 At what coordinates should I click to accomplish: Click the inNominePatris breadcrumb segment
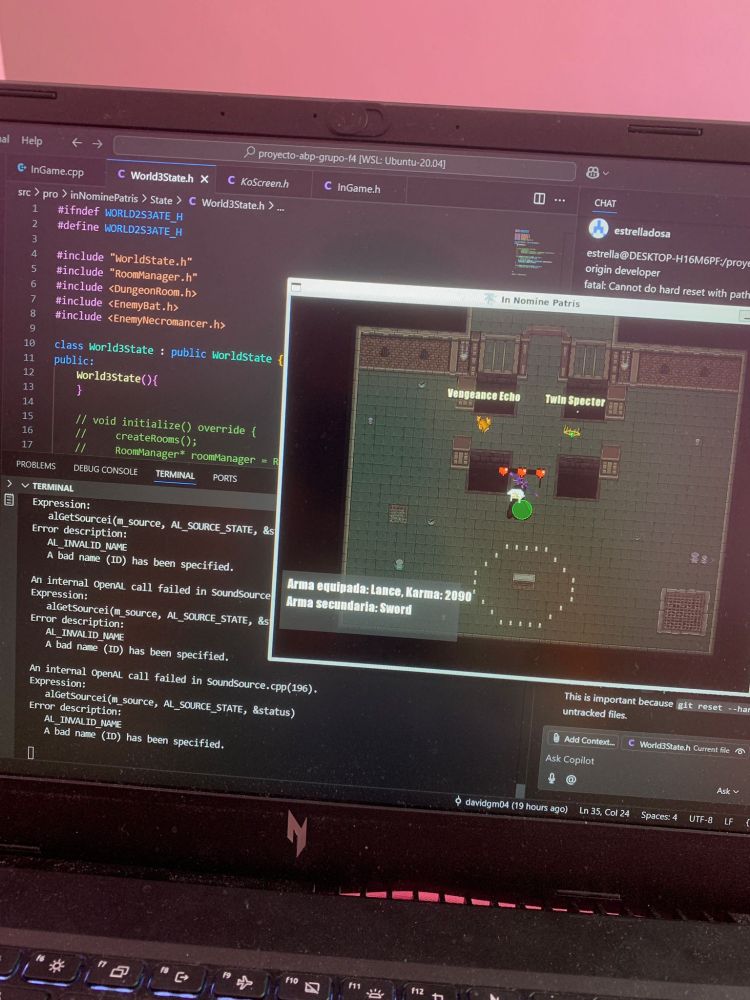pos(103,197)
